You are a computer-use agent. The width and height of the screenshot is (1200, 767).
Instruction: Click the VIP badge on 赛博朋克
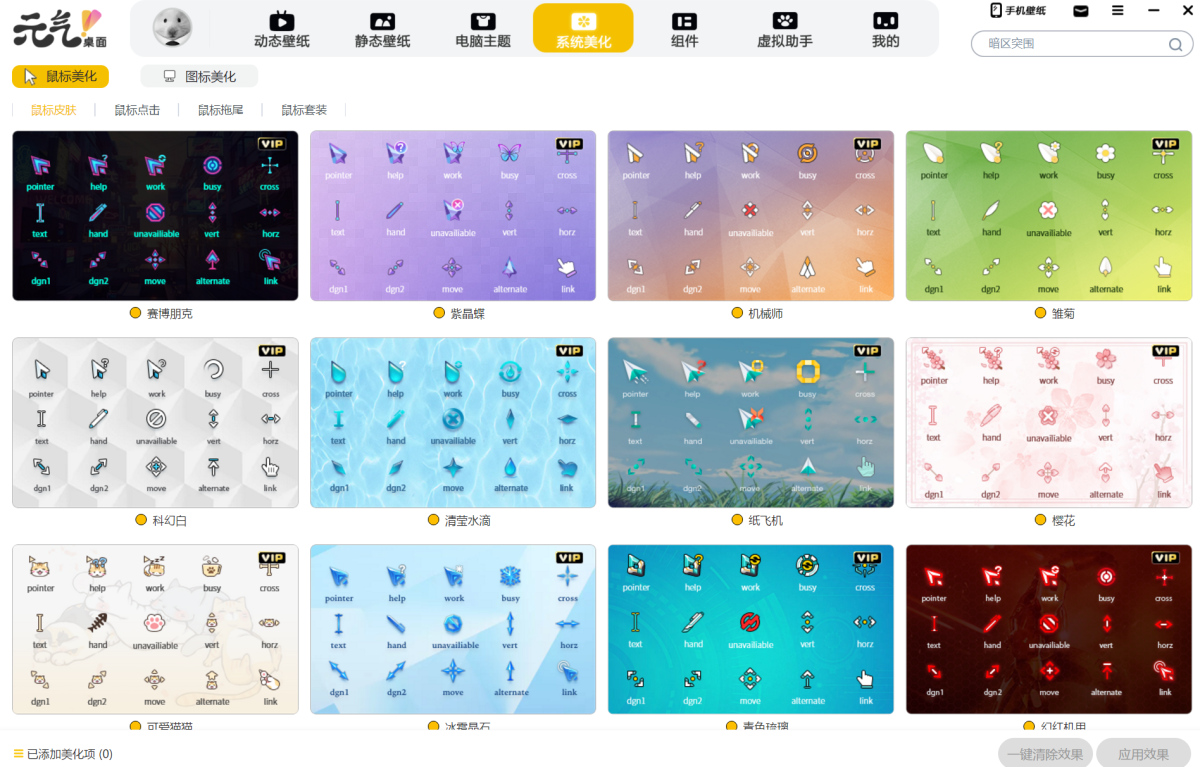pyautogui.click(x=271, y=144)
